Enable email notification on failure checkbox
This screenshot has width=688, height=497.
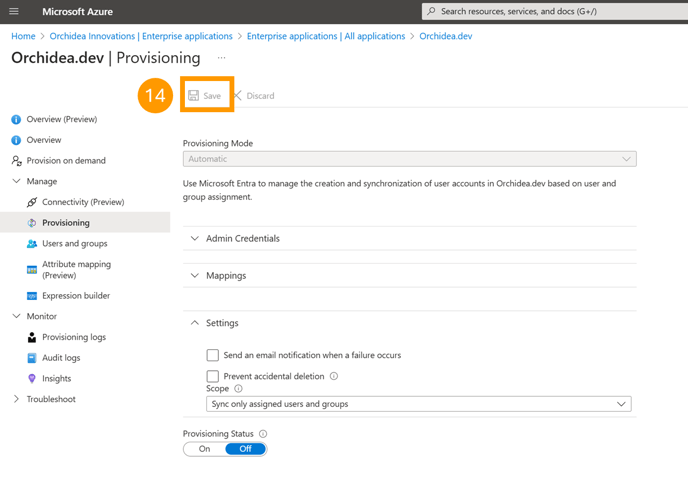[213, 355]
